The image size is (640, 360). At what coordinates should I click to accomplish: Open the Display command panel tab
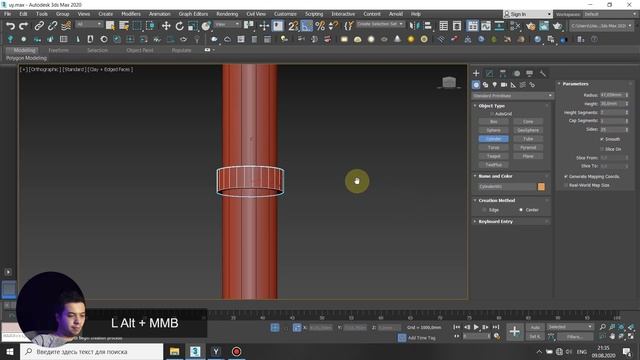tap(529, 73)
